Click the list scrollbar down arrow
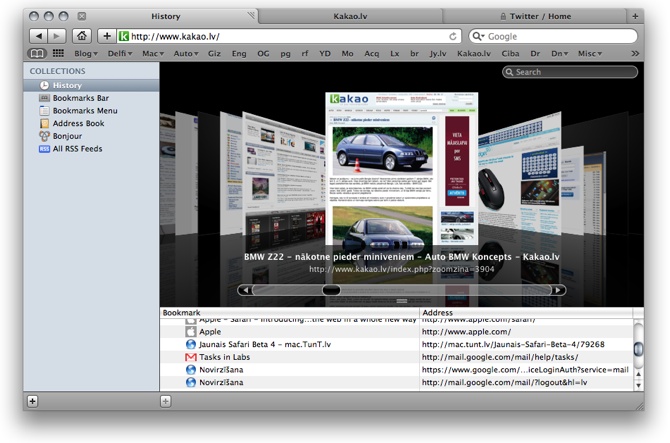This screenshot has width=670, height=443. coord(638,385)
